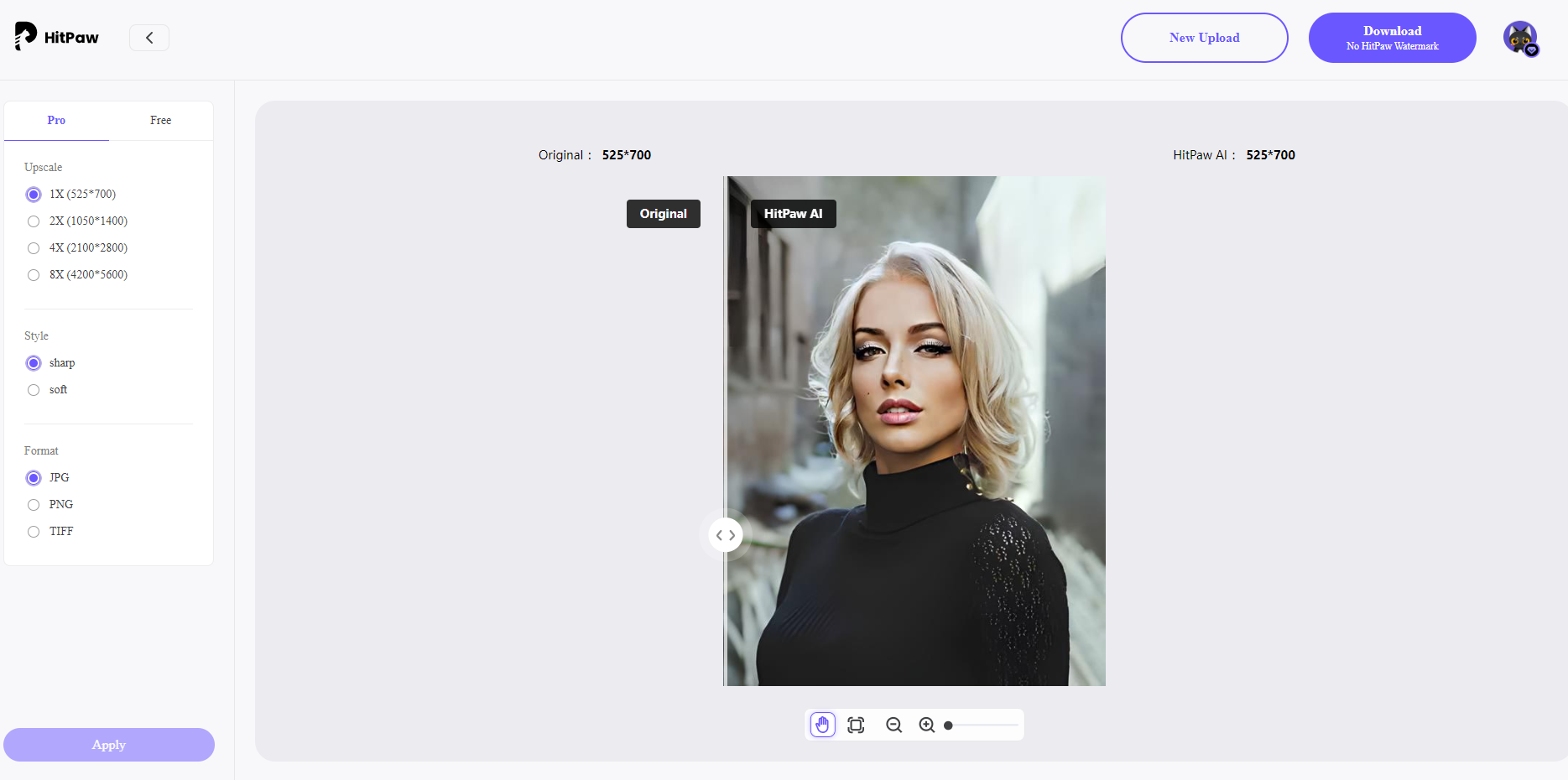Screen dimensions: 1568x780
Task: Set output format to JPG
Action: (x=48, y=477)
